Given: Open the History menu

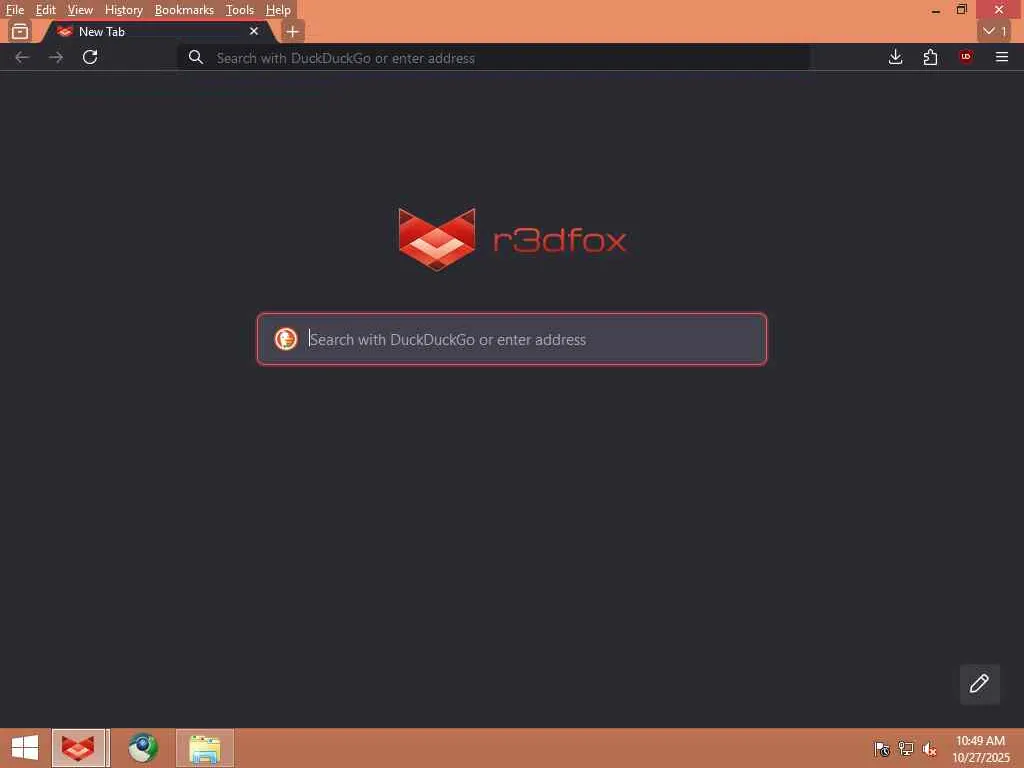Looking at the screenshot, I should pos(123,10).
